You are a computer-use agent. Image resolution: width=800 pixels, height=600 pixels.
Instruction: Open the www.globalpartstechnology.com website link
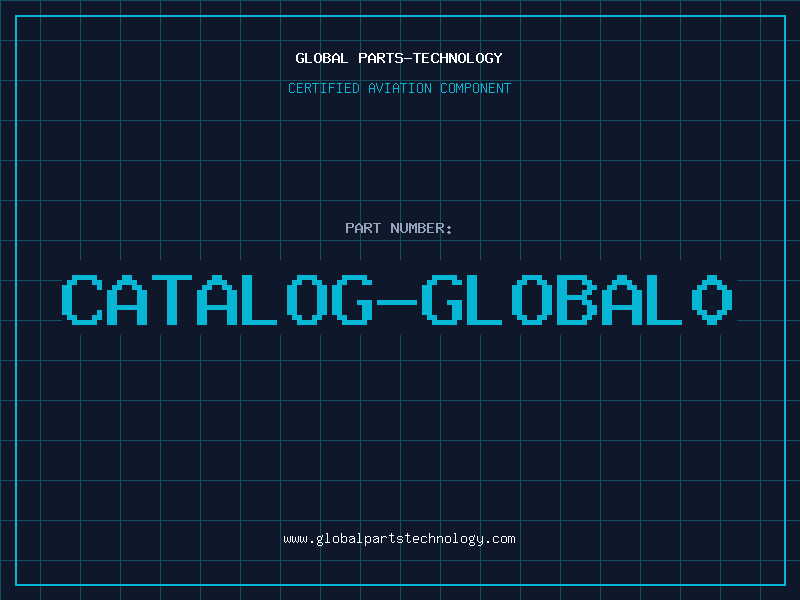(399, 539)
